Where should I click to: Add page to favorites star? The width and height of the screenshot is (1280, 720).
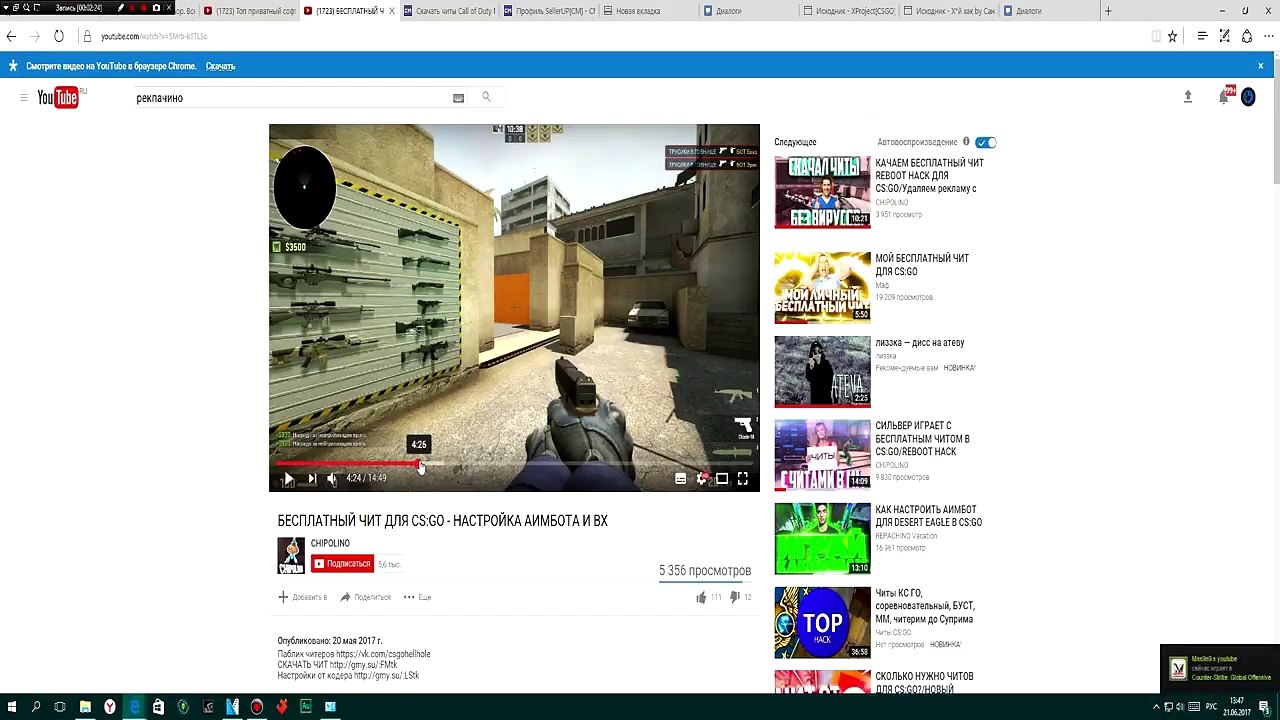[x=1172, y=36]
